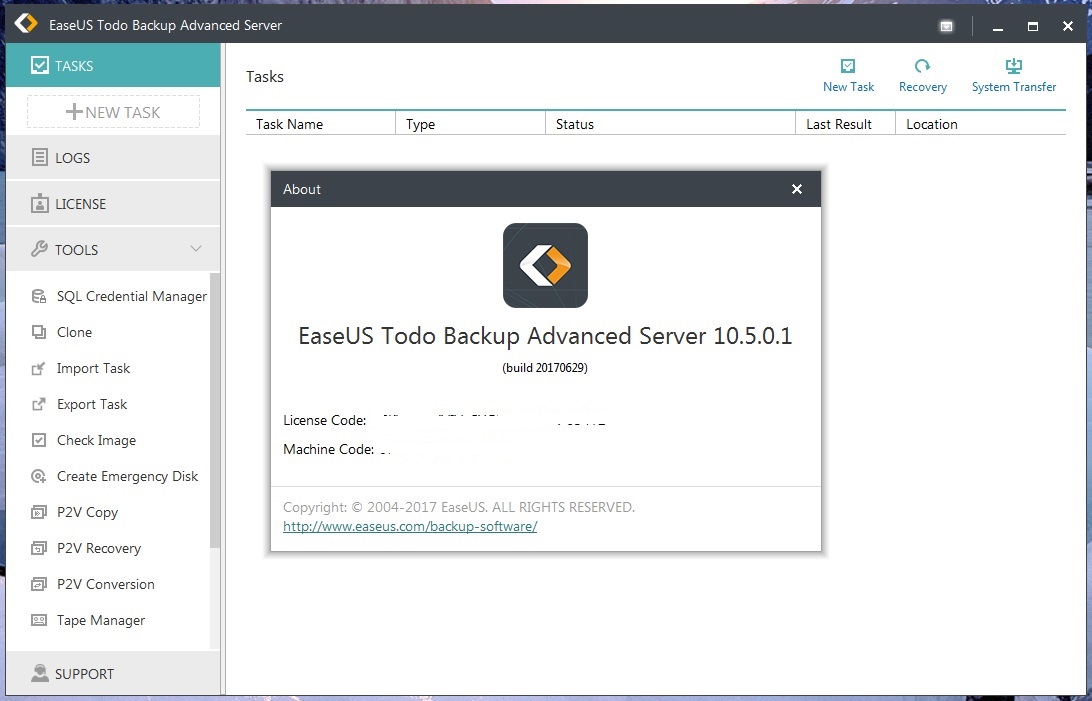This screenshot has width=1092, height=701.
Task: Click the Logs sidebar icon
Action: coord(40,157)
